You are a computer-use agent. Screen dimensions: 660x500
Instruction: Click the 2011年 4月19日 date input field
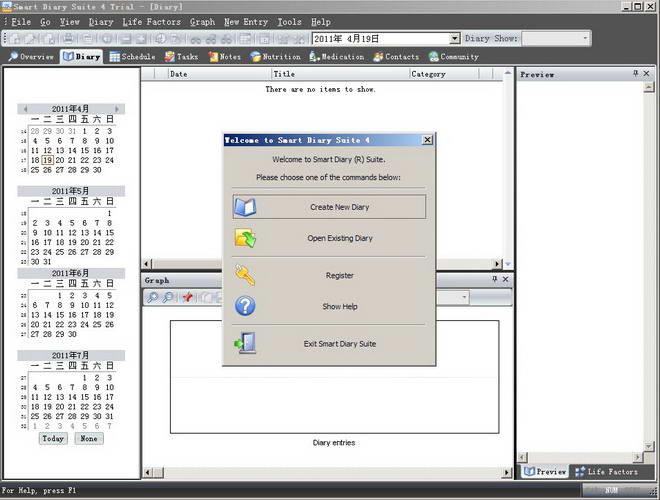click(381, 39)
